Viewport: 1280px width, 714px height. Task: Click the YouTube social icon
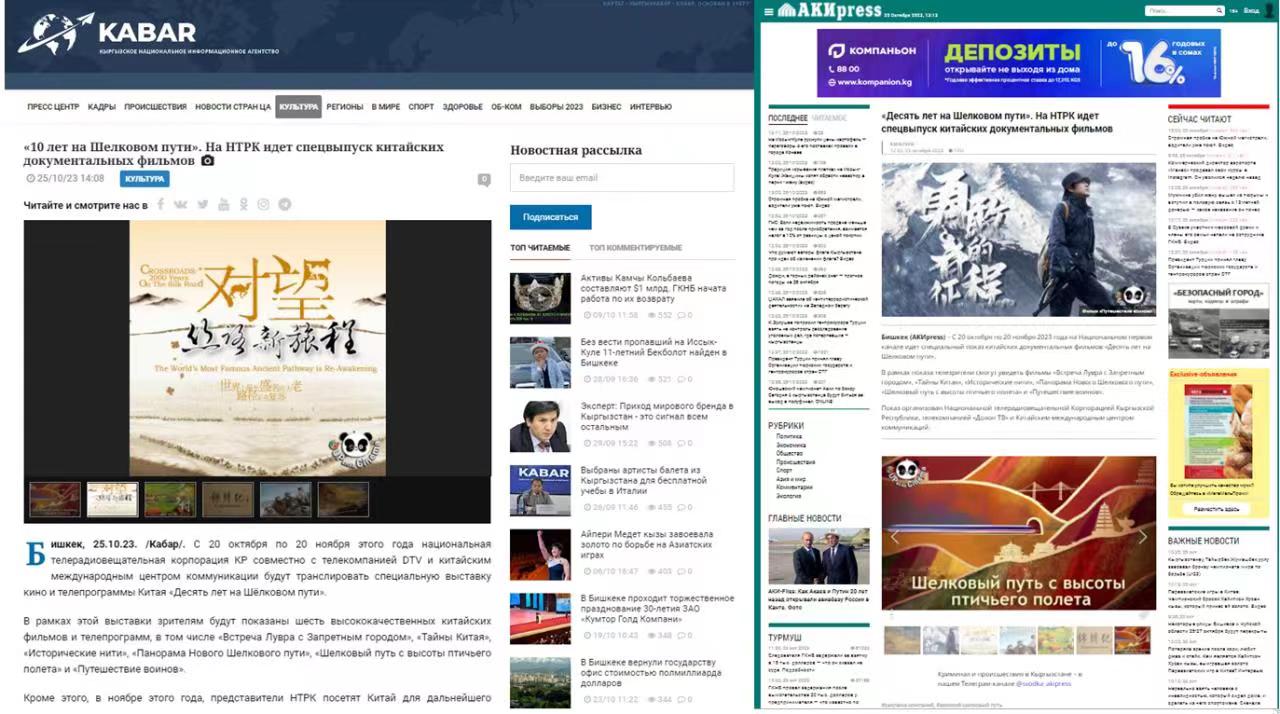[x=223, y=205]
